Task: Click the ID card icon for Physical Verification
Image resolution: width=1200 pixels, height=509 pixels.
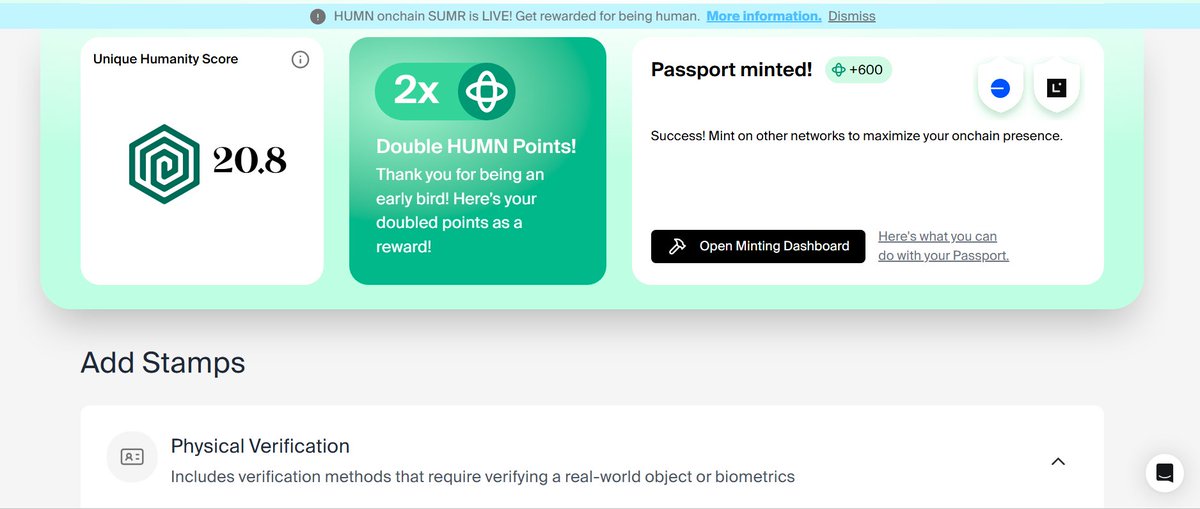Action: pyautogui.click(x=132, y=457)
